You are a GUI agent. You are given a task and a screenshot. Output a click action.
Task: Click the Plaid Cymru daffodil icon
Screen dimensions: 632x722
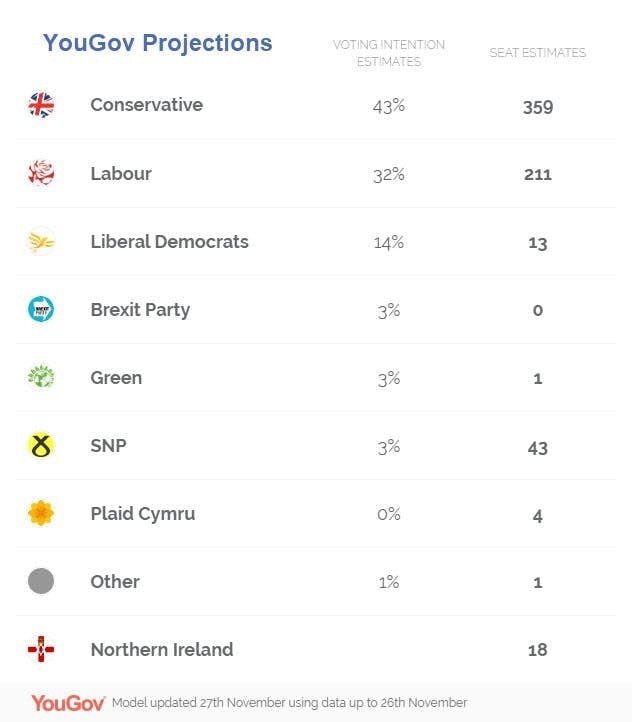[x=41, y=513]
